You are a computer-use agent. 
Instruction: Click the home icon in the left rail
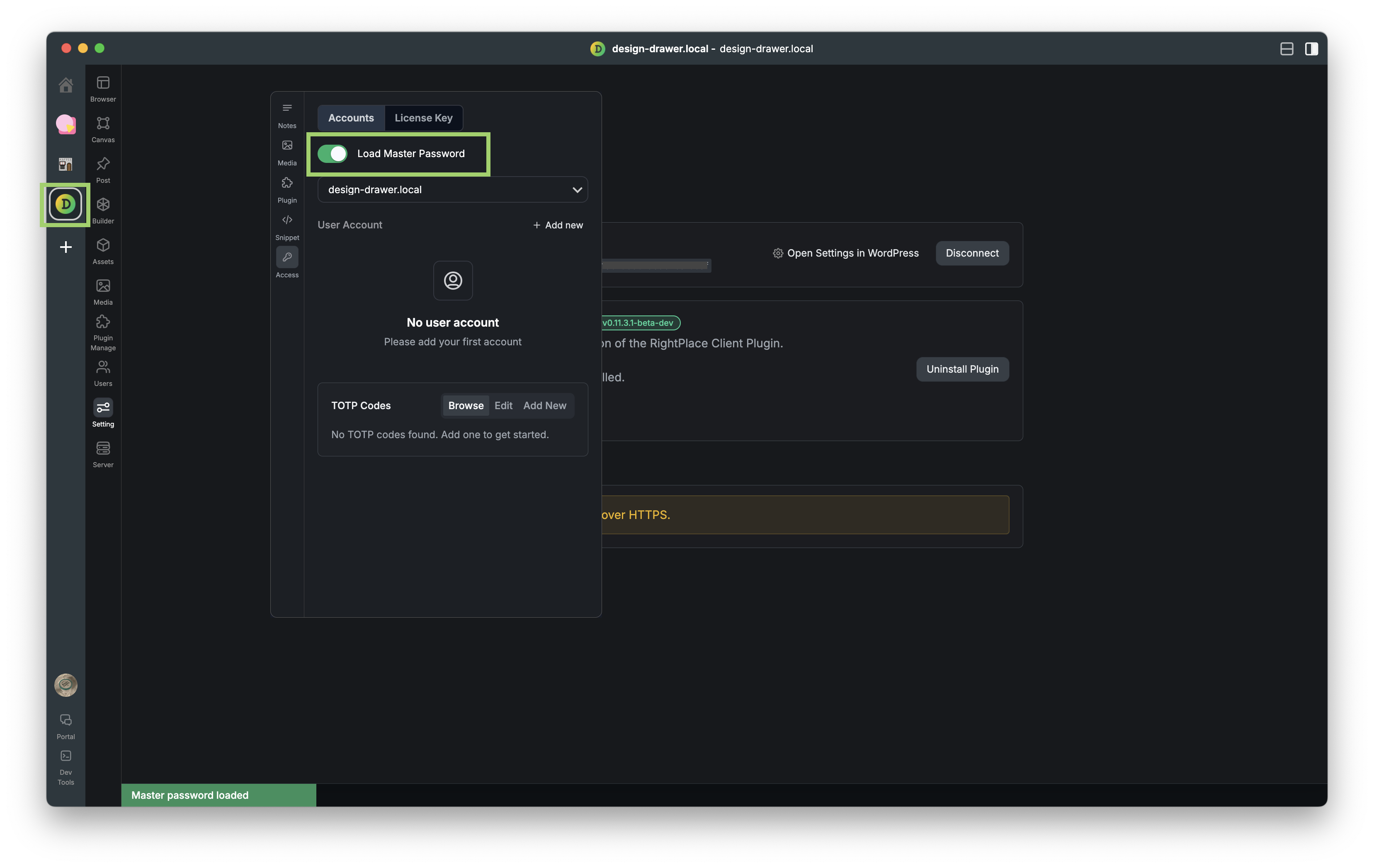tap(66, 85)
